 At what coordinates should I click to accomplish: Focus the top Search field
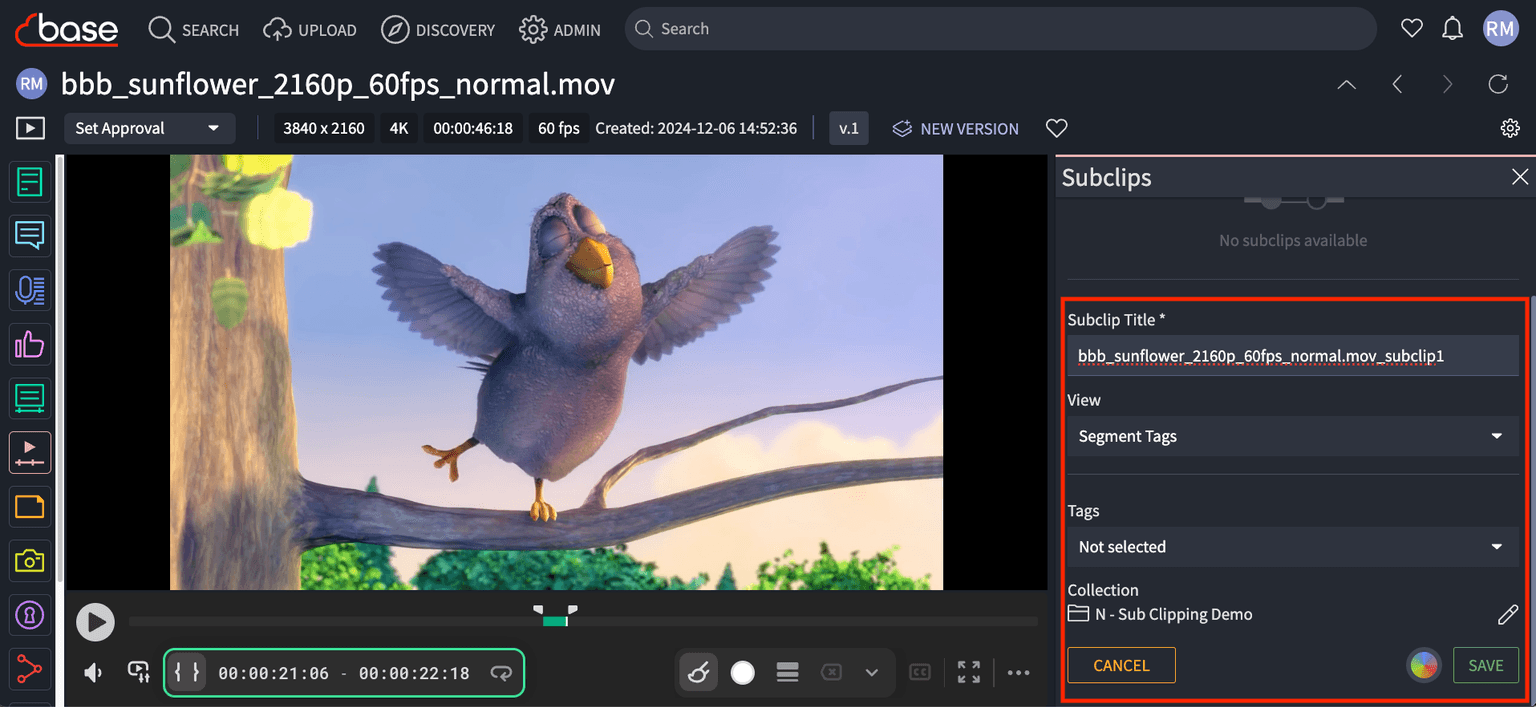click(1000, 29)
